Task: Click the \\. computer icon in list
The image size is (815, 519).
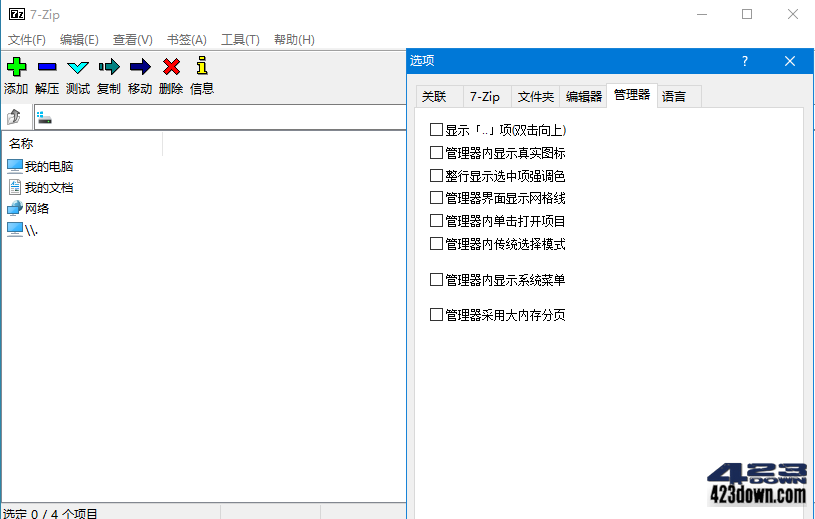Action: 15,229
